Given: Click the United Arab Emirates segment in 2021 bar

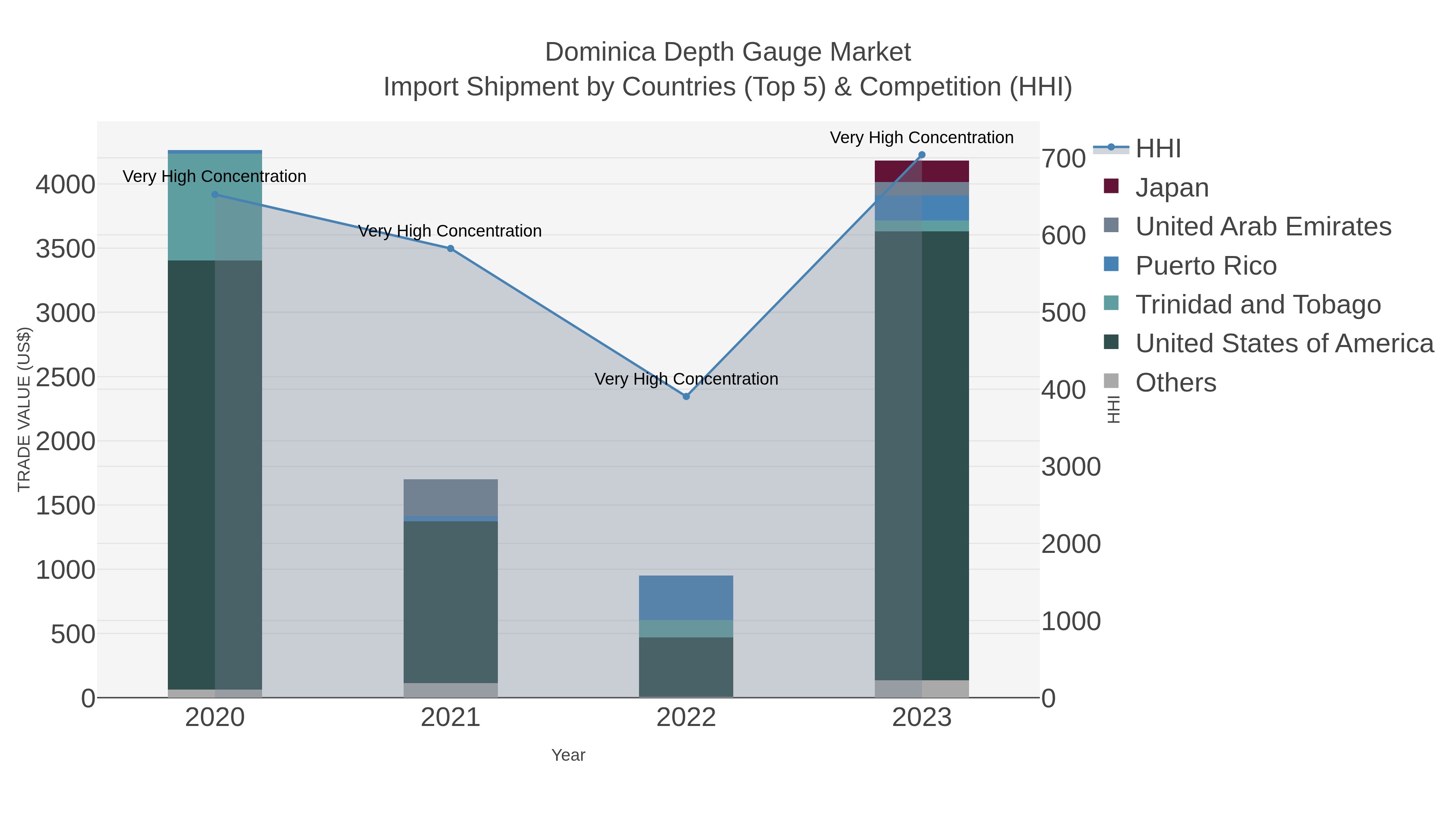Looking at the screenshot, I should (451, 498).
